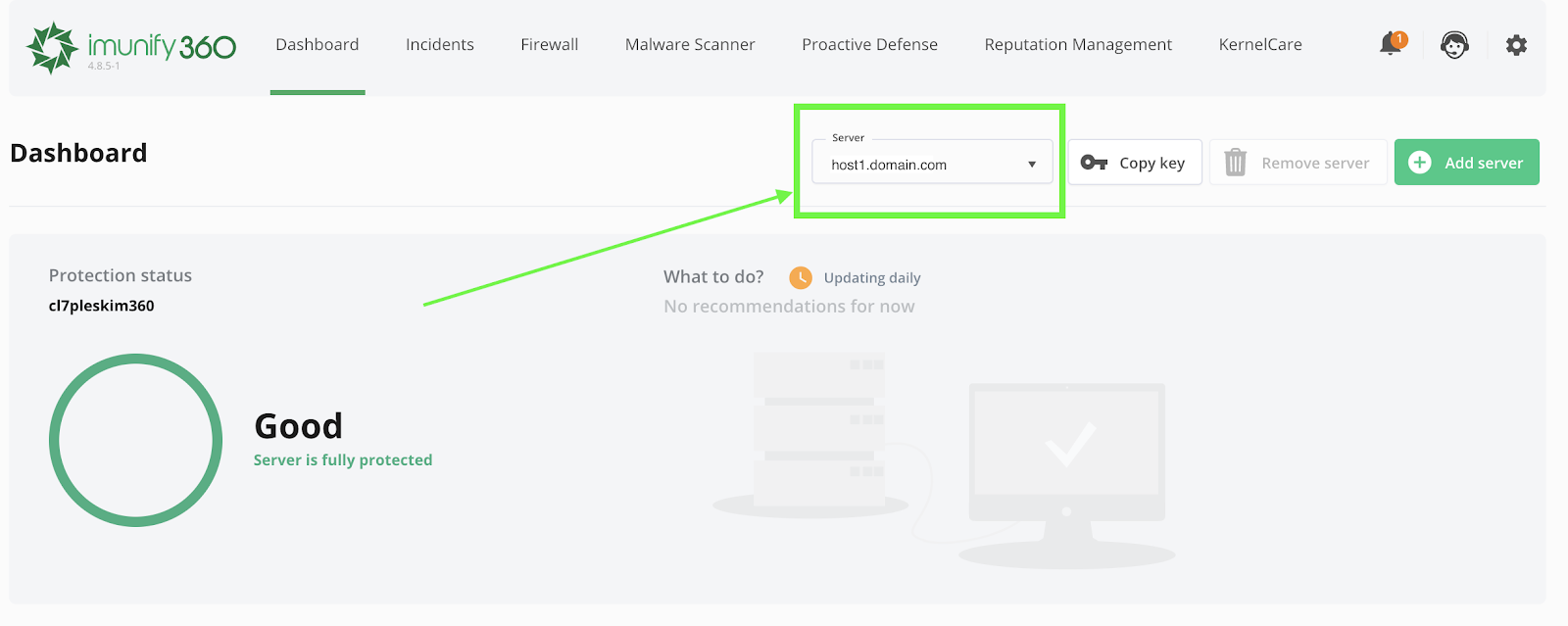Click the Imunify360 logo icon
The height and width of the screenshot is (626, 1568).
click(52, 47)
